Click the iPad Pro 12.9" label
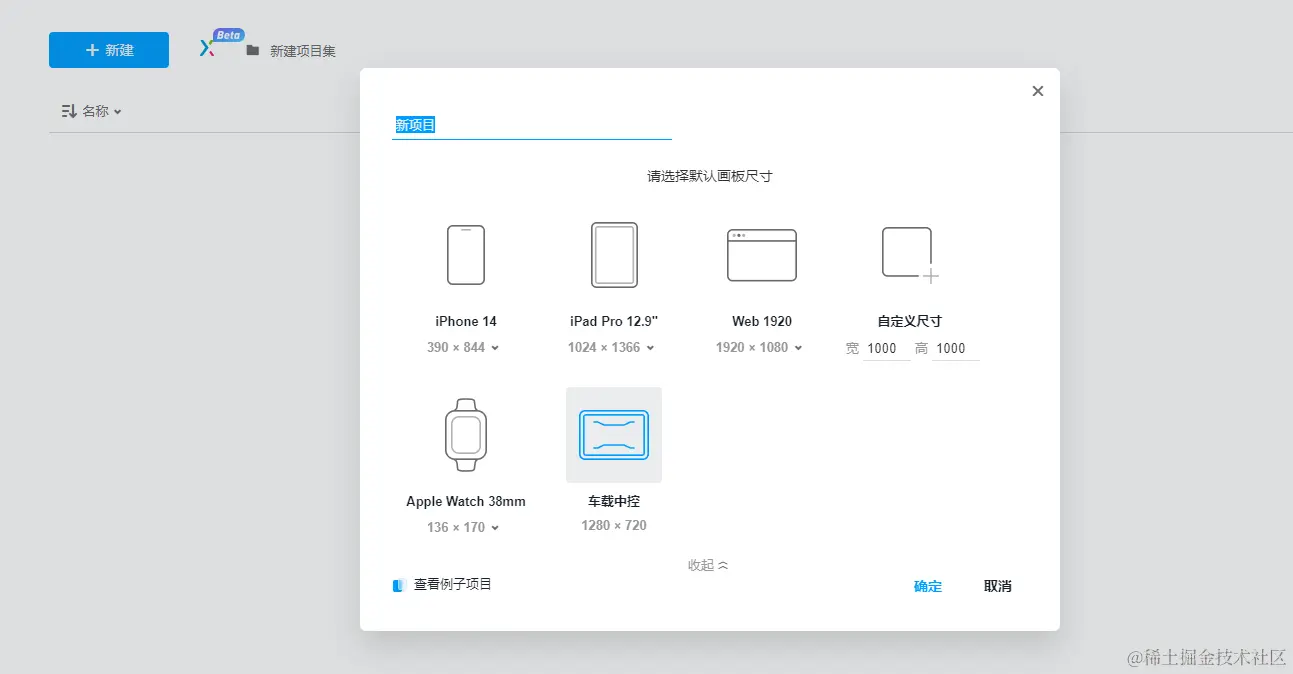Image resolution: width=1293 pixels, height=674 pixels. pos(614,322)
